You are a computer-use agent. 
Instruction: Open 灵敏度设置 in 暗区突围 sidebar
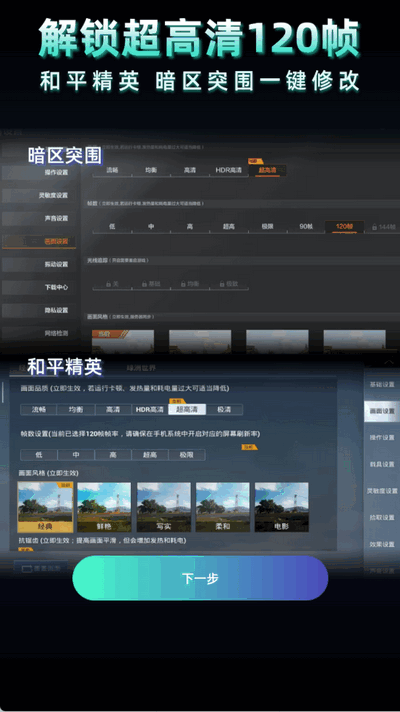tap(40, 195)
